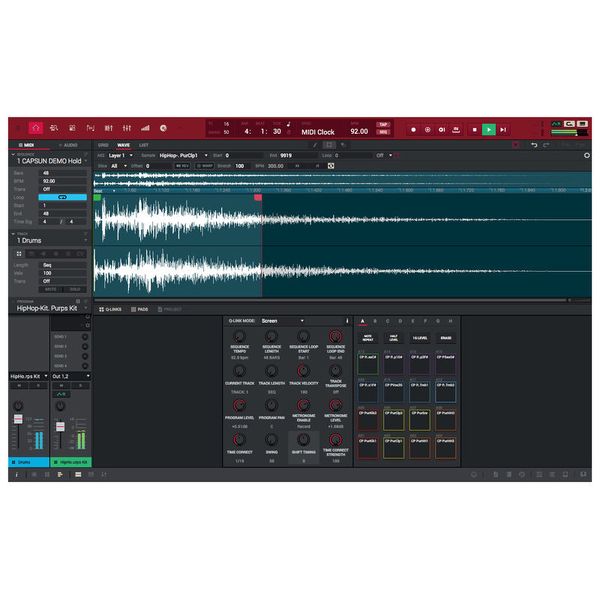600x600 pixels.
Task: Click the red end marker on waveform
Action: pyautogui.click(x=258, y=197)
